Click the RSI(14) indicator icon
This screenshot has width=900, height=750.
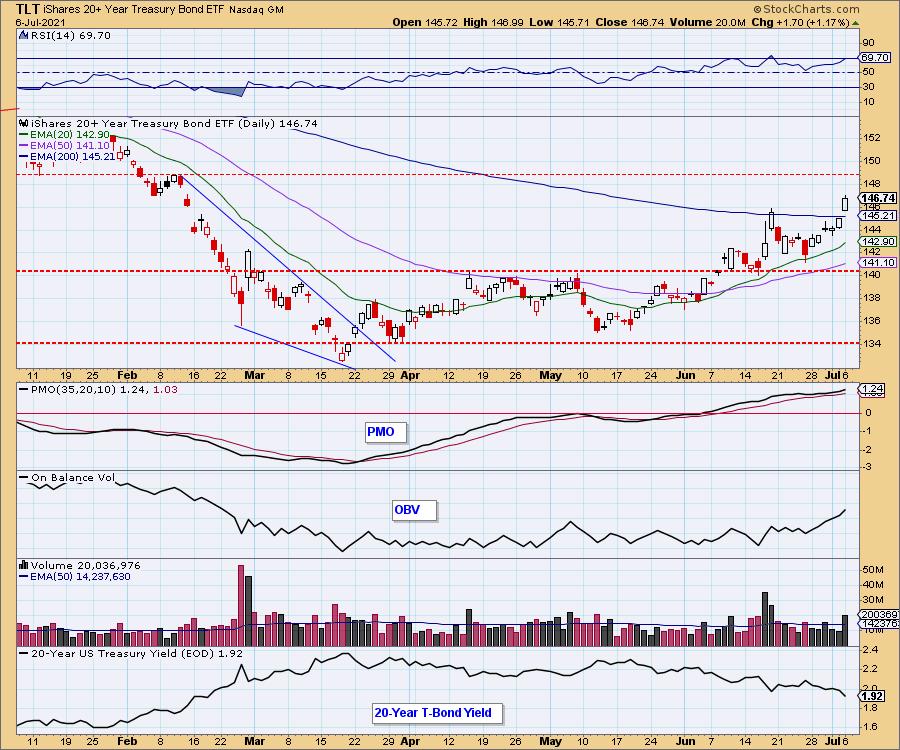[23, 36]
